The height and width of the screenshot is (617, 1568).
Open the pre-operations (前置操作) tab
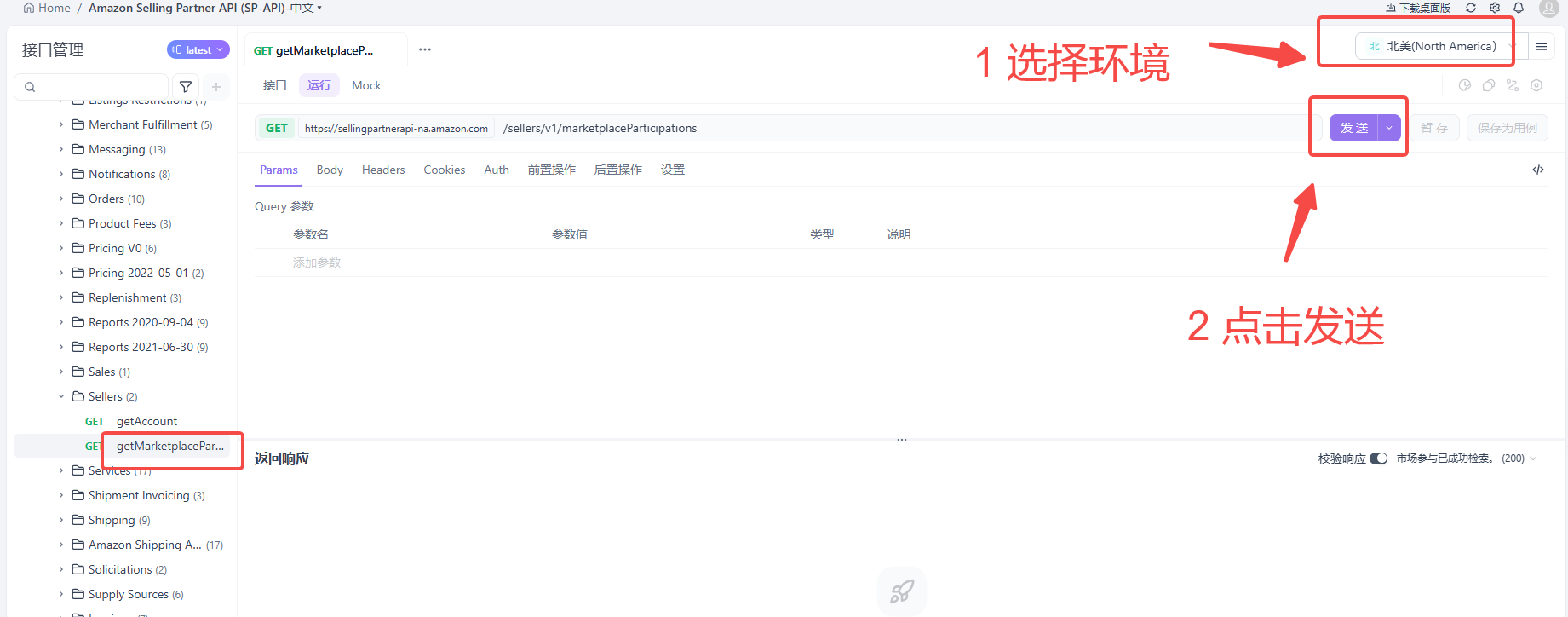click(x=552, y=170)
